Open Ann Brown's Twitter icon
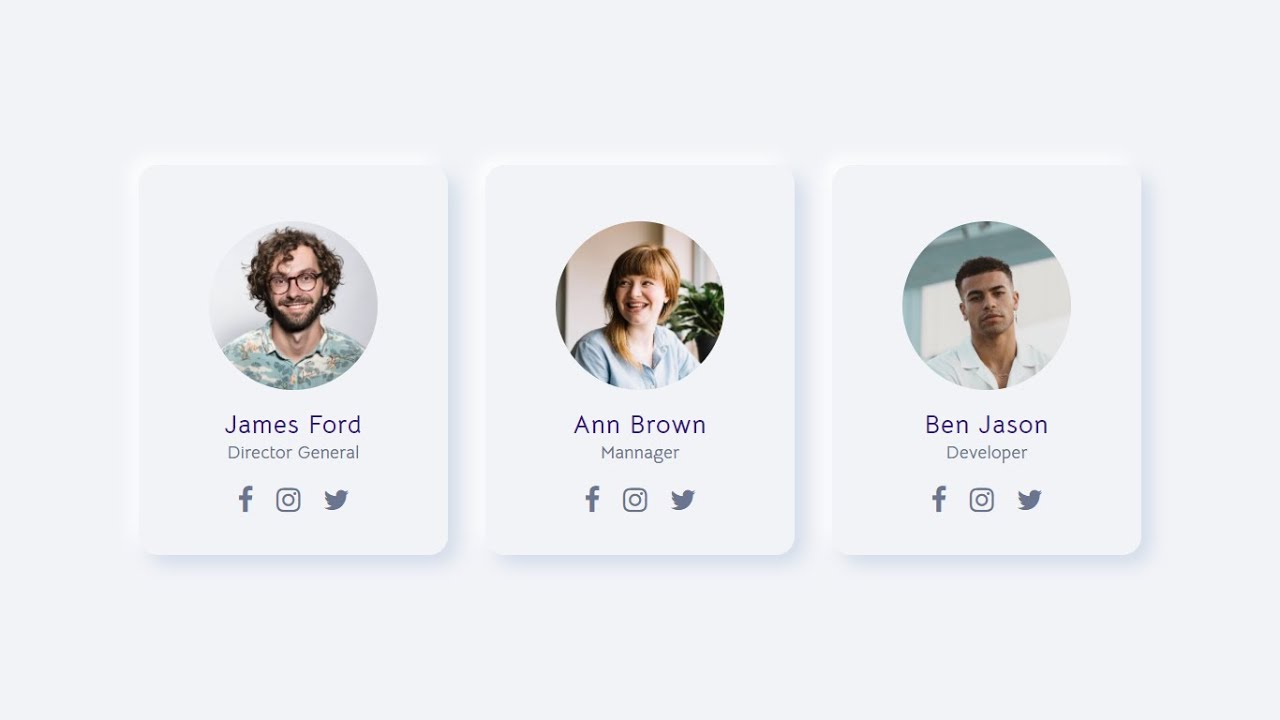Screen dimensions: 1280x720 point(683,500)
